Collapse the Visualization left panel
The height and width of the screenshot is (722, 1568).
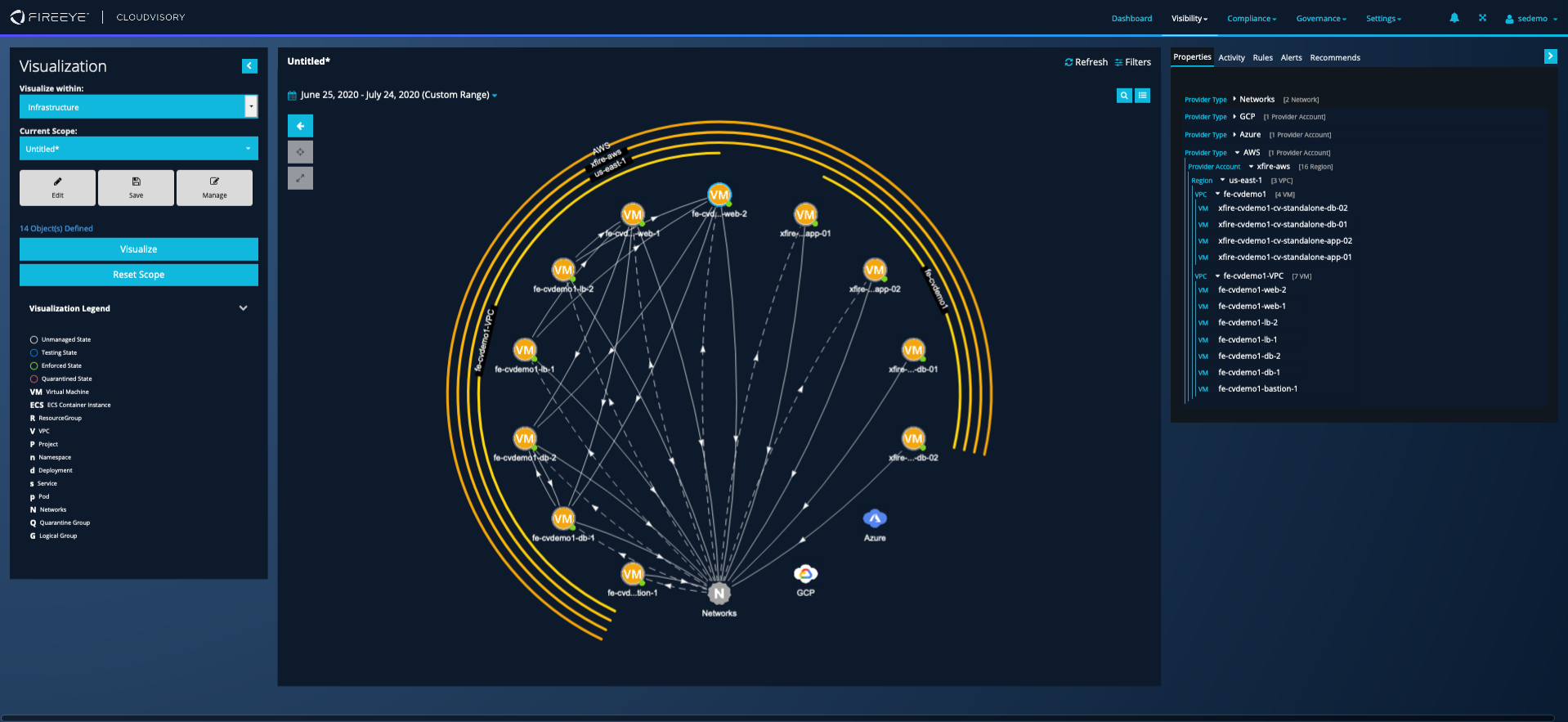250,66
